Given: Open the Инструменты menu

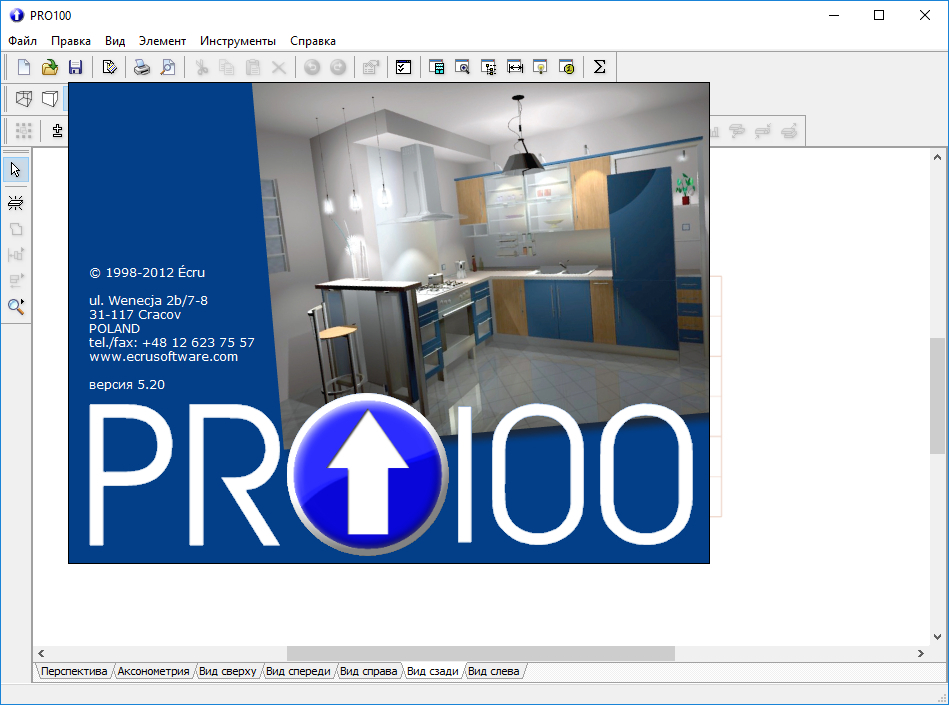Looking at the screenshot, I should (237, 41).
